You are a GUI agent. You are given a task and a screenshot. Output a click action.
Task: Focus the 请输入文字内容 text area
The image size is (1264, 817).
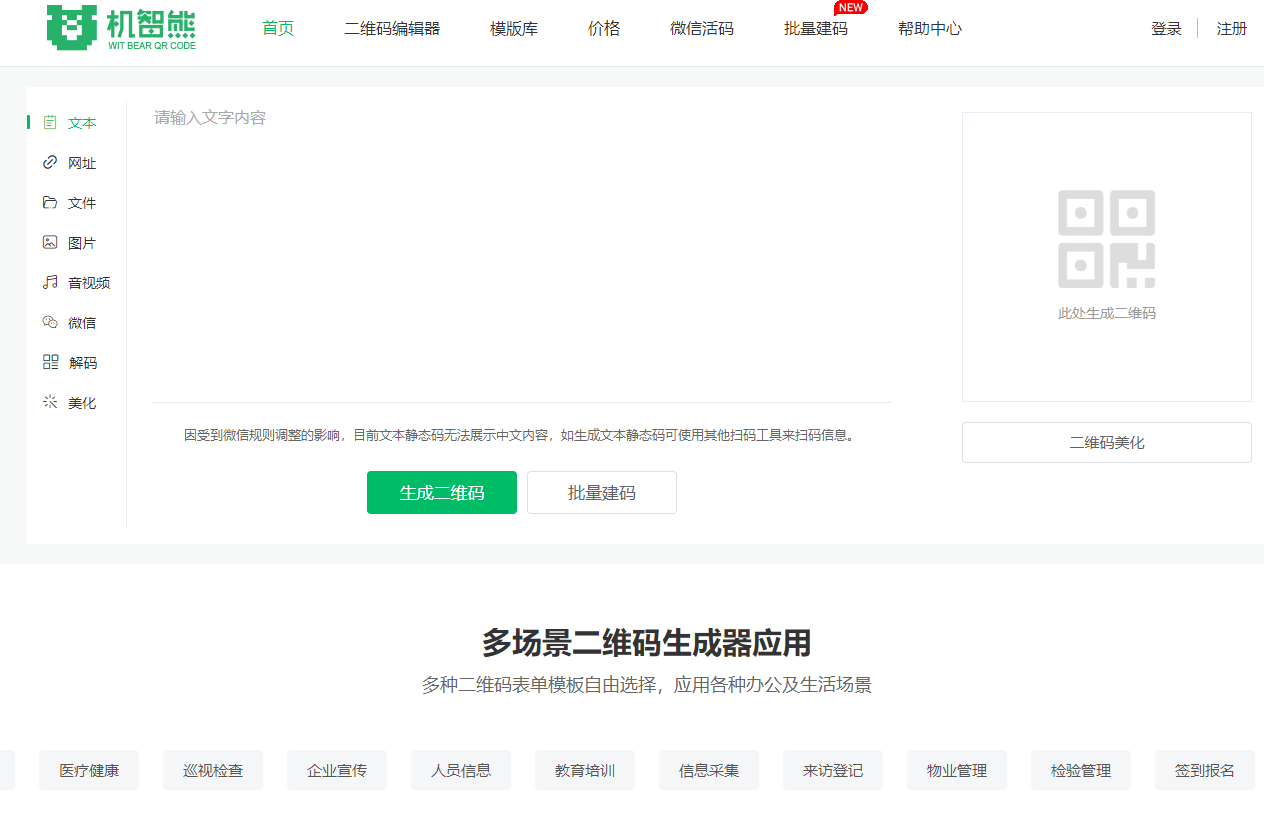pos(522,252)
